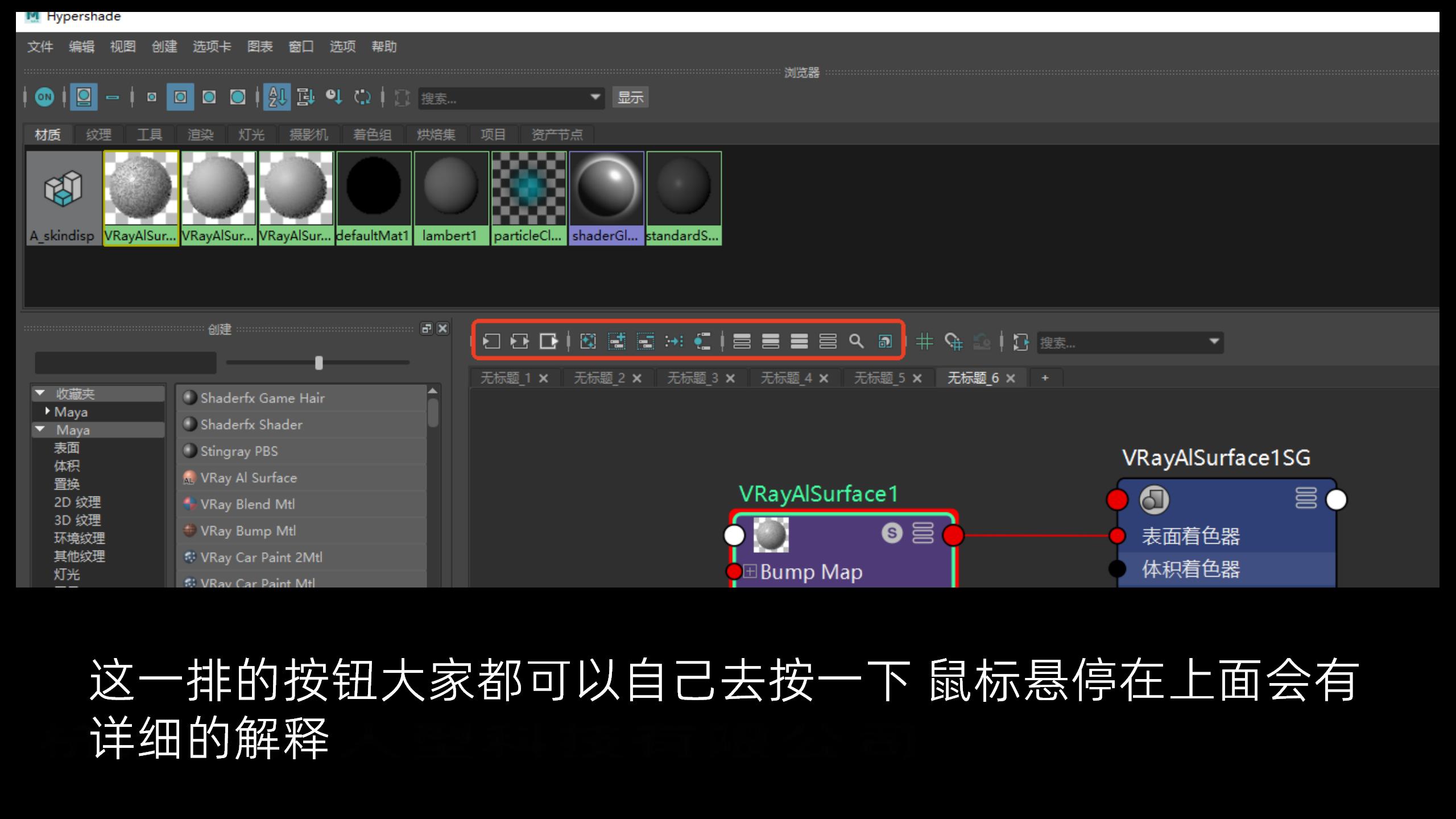The width and height of the screenshot is (1456, 819).
Task: Set nodes to full view mode
Action: click(x=799, y=341)
